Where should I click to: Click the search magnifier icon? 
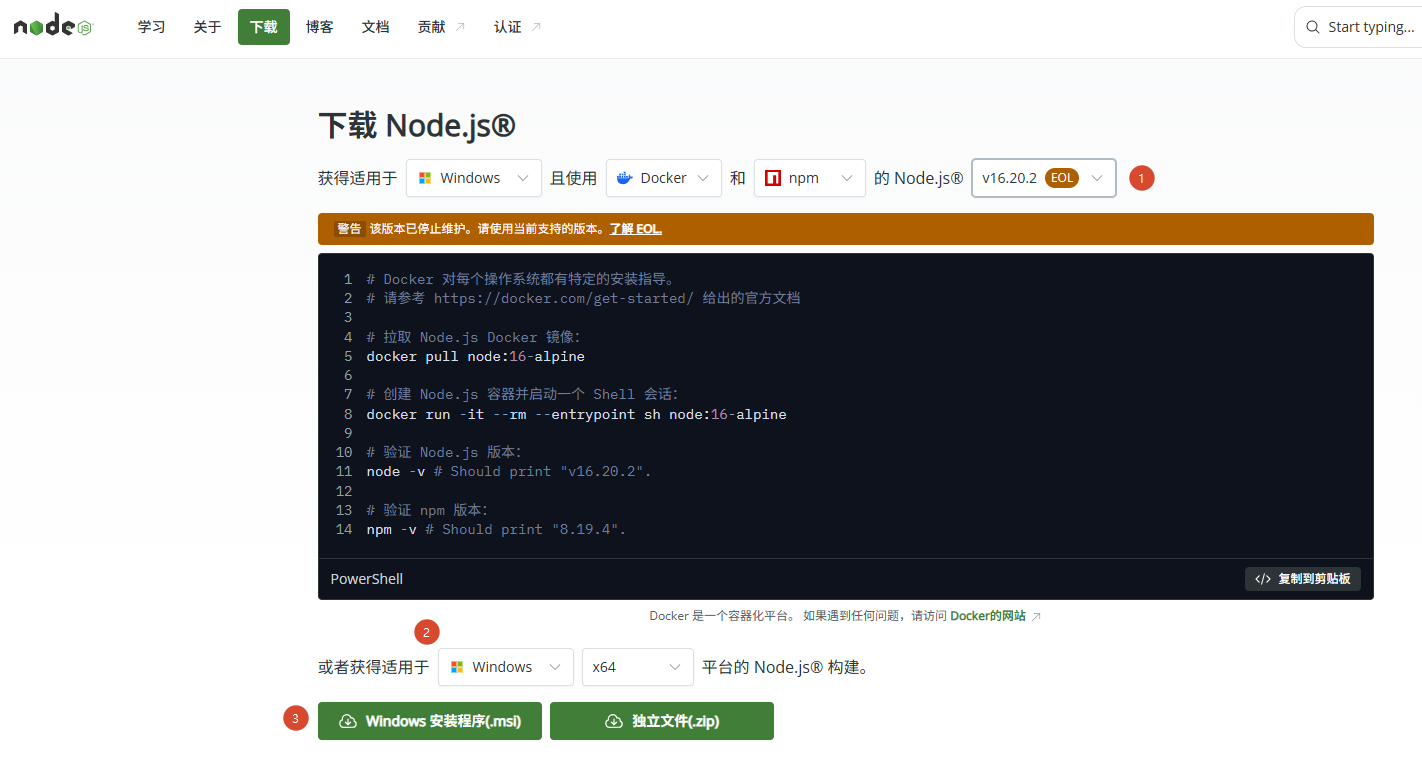pos(1312,27)
